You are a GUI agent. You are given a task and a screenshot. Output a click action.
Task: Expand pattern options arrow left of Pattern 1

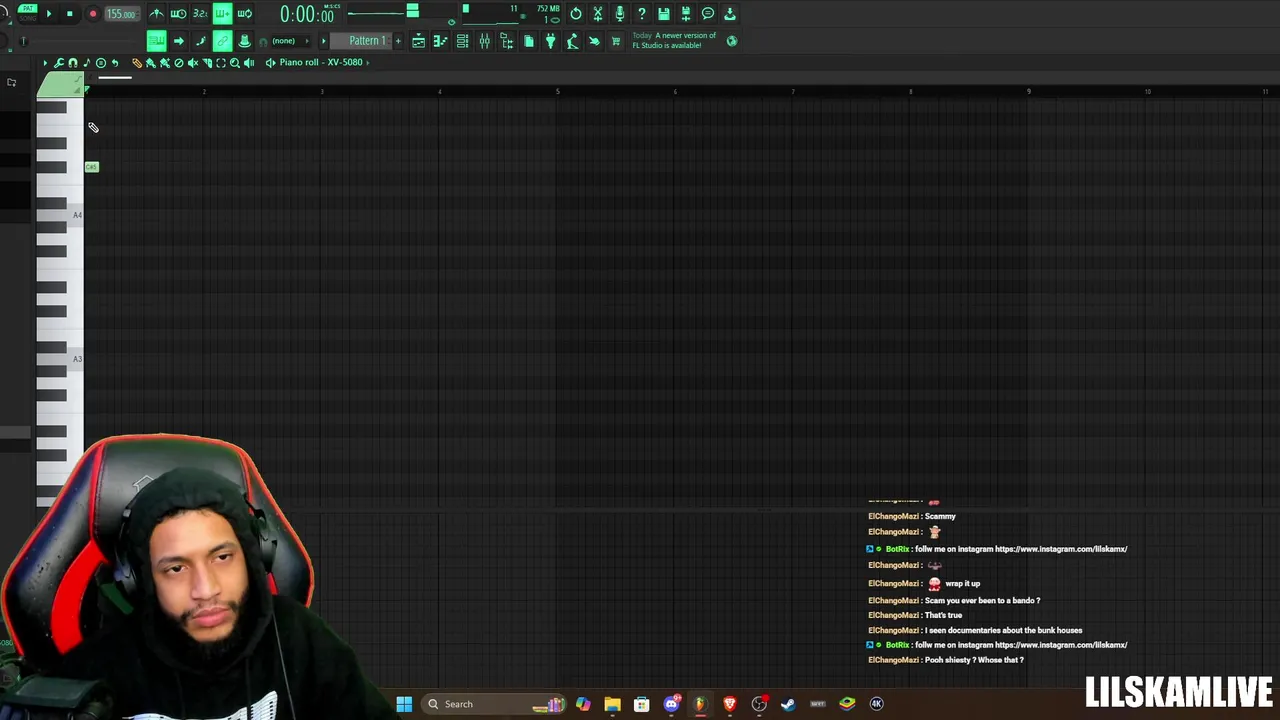coord(323,41)
